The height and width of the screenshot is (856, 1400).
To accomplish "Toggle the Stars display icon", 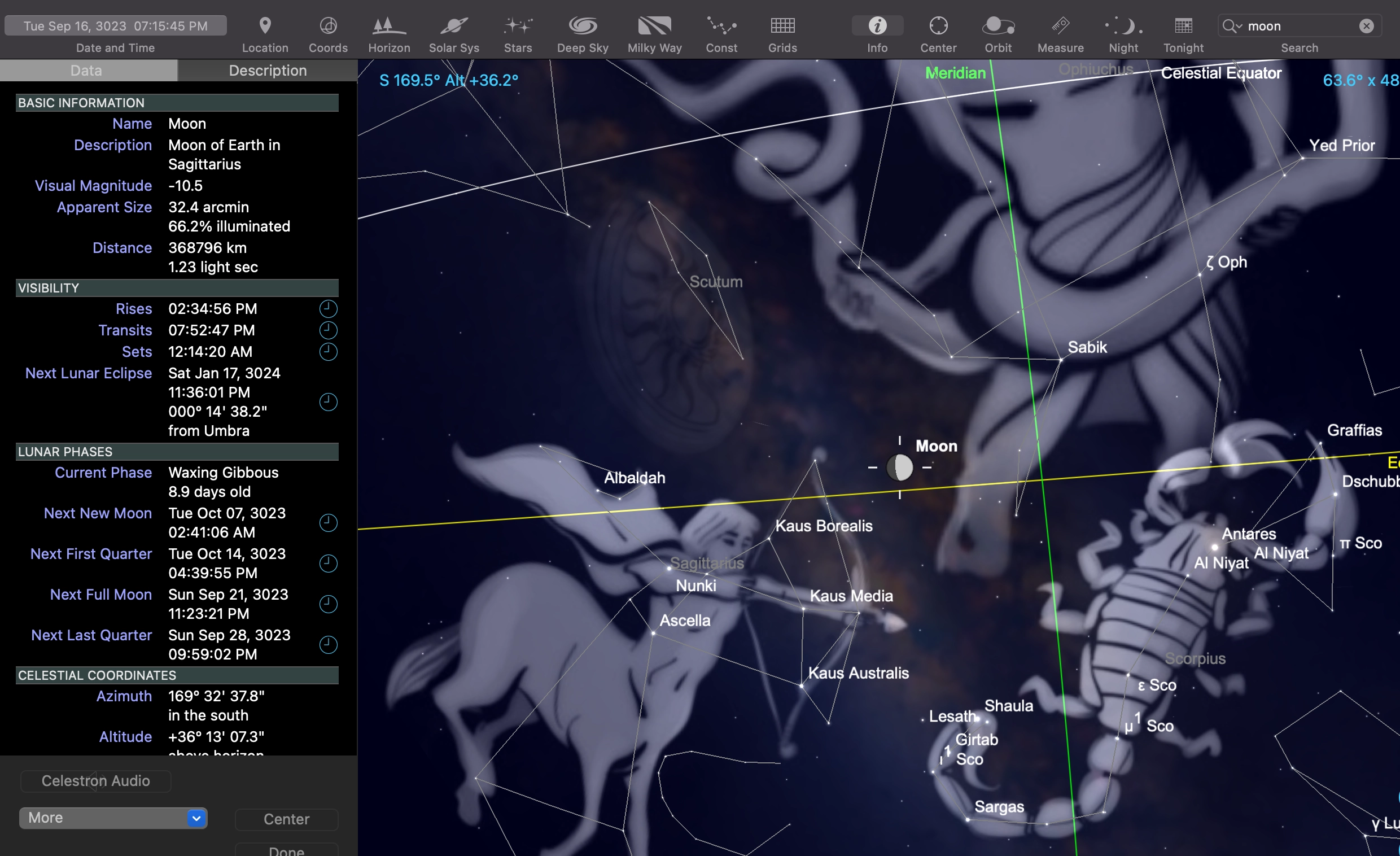I will (518, 26).
